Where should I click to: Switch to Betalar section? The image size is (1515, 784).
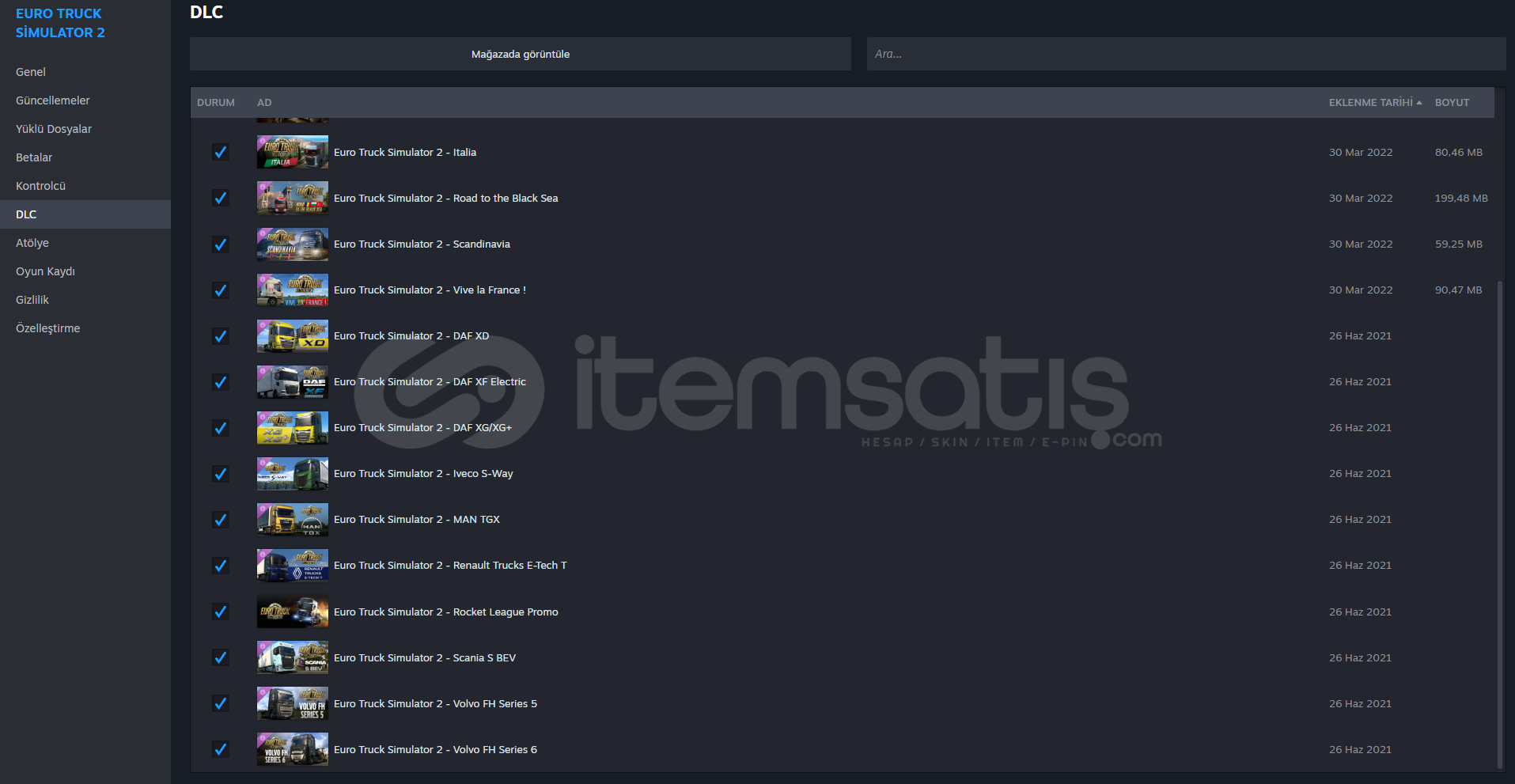tap(85, 157)
